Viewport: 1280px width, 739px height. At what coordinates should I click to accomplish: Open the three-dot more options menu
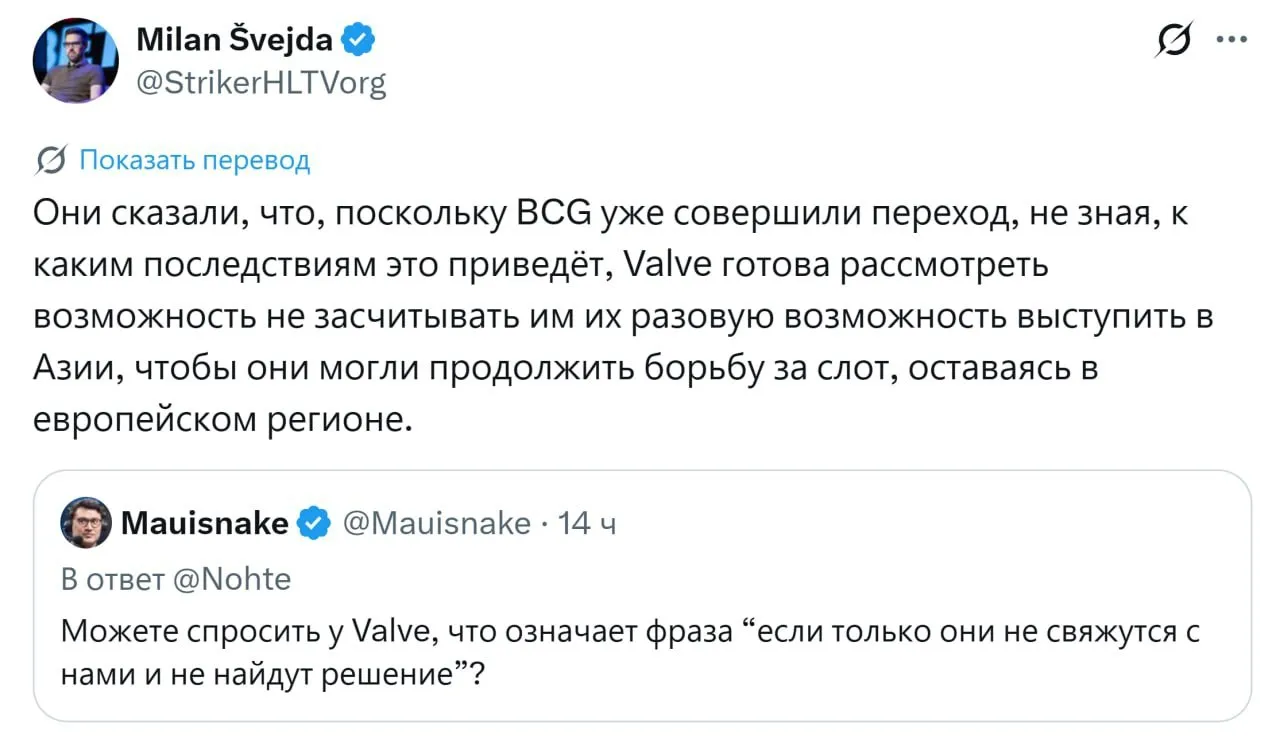click(1231, 41)
